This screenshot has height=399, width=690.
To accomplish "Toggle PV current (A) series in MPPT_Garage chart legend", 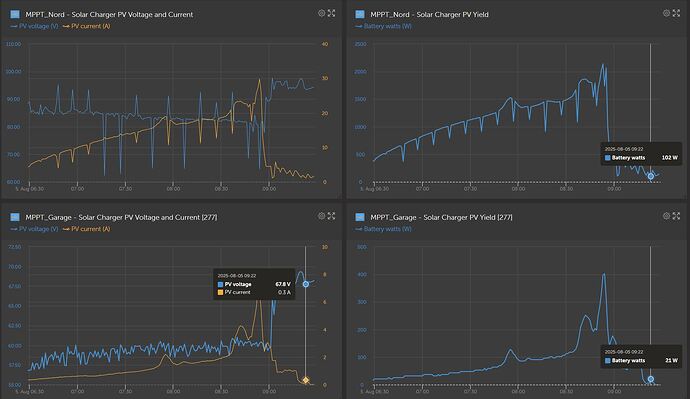I will pyautogui.click(x=87, y=229).
